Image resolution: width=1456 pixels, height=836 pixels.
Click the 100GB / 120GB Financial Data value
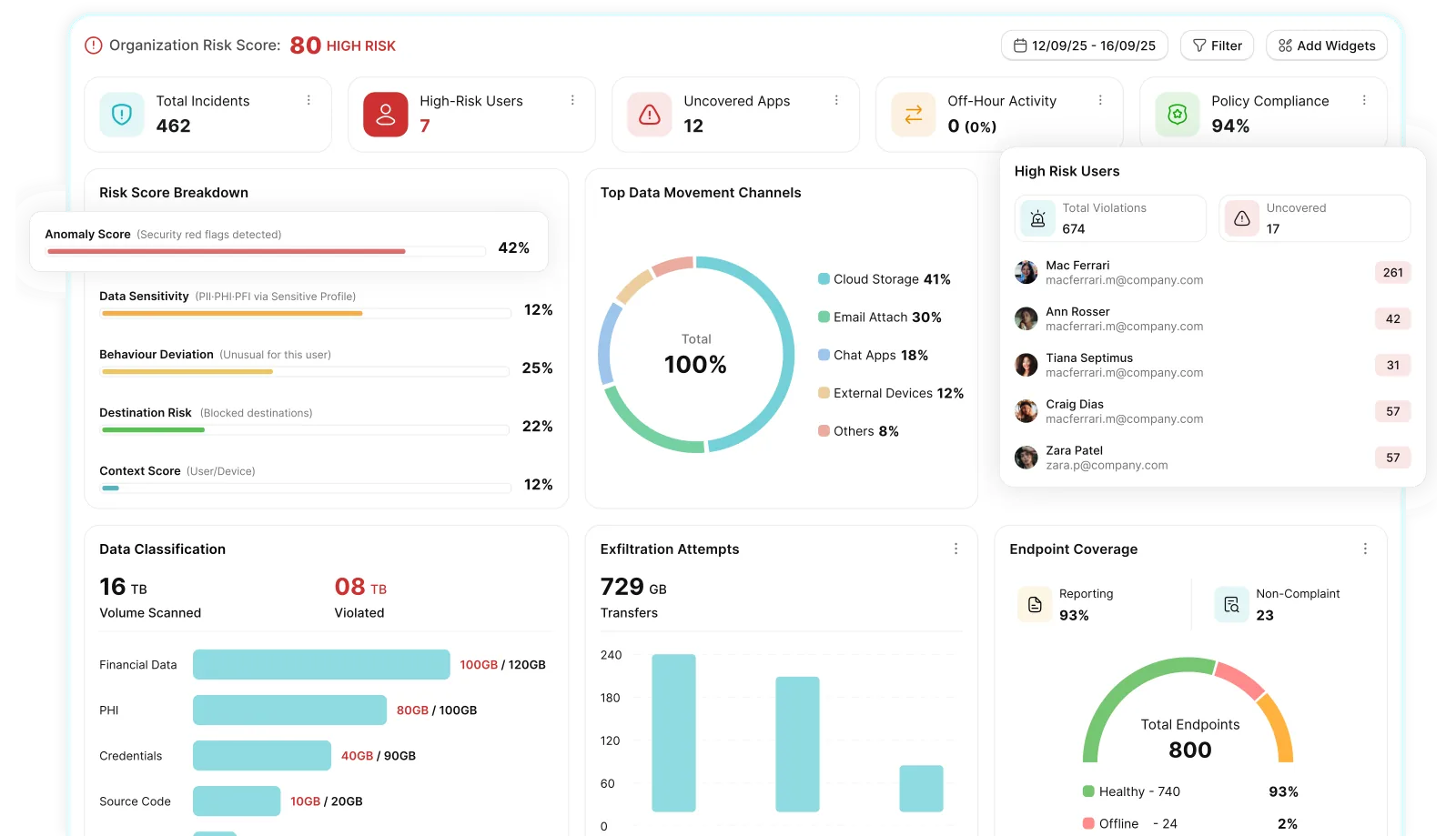click(x=502, y=665)
